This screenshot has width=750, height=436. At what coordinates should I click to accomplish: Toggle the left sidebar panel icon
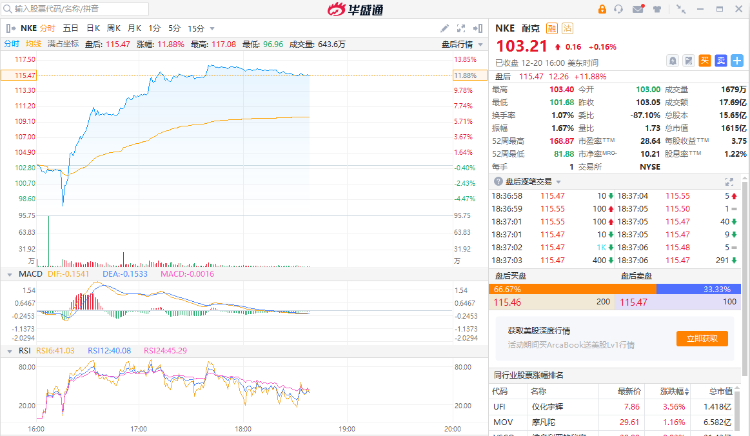[x=11, y=28]
